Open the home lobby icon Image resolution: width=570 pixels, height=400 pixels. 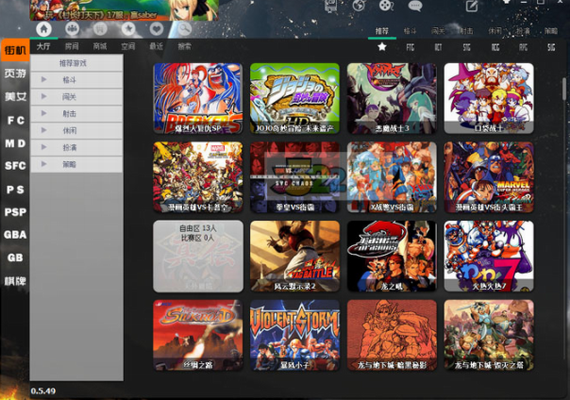point(44,29)
